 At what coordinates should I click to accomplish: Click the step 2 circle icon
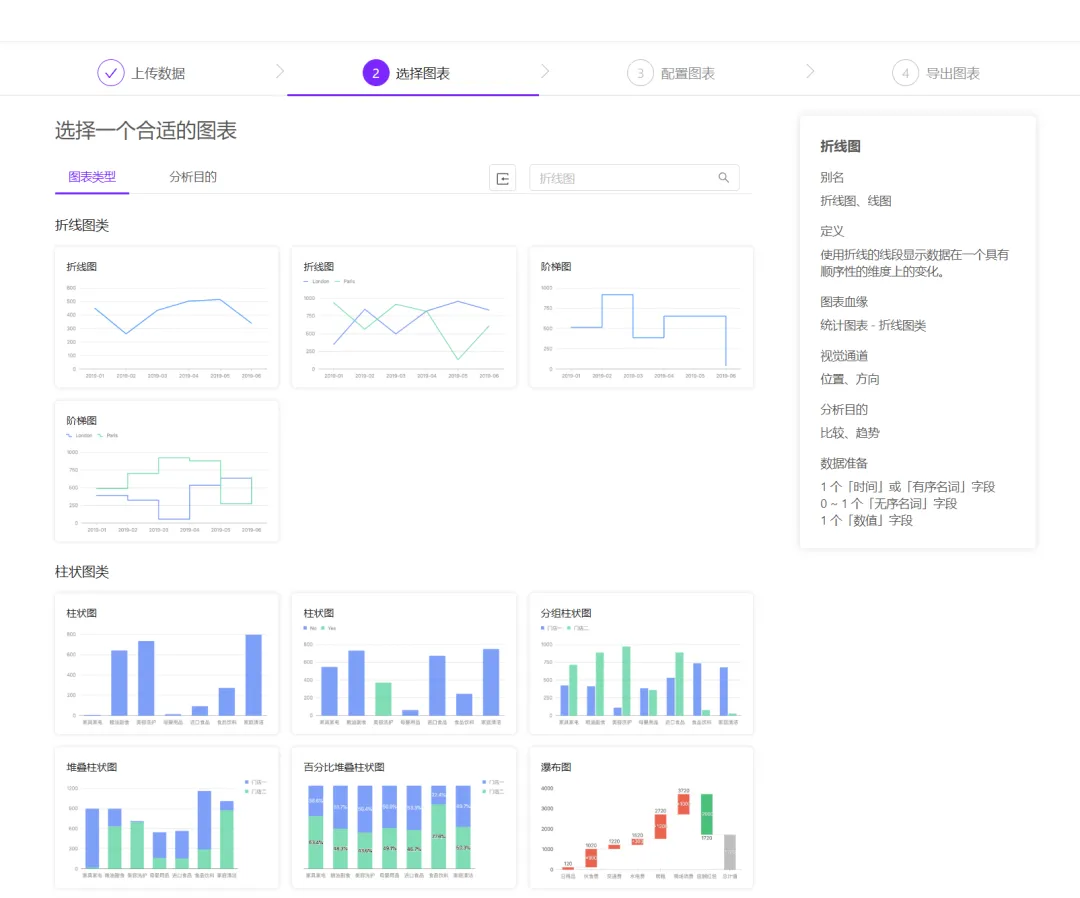tap(375, 73)
